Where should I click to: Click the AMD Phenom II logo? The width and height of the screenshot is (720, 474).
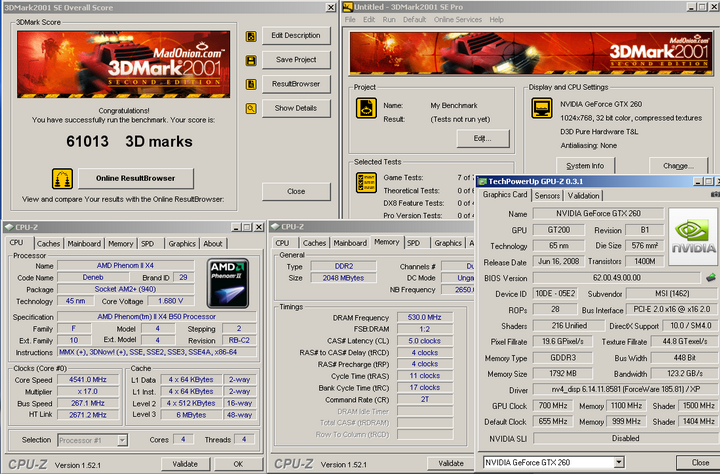228,283
